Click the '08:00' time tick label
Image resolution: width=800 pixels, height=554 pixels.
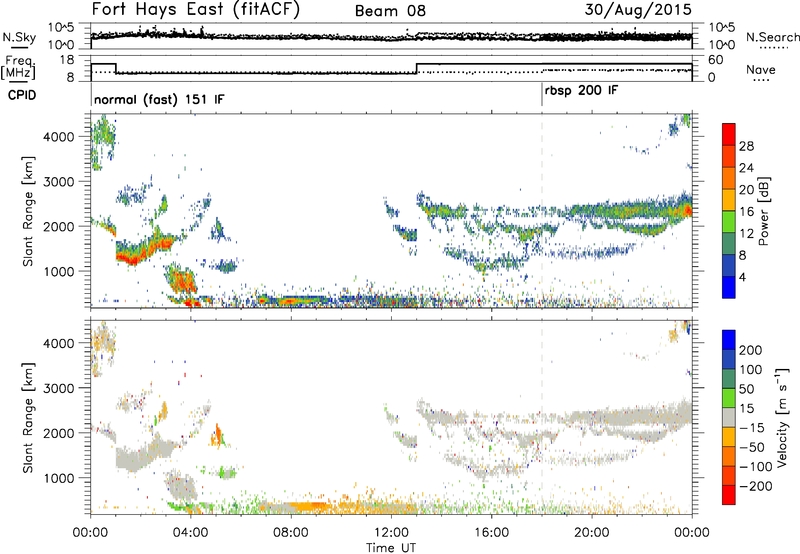(x=291, y=533)
